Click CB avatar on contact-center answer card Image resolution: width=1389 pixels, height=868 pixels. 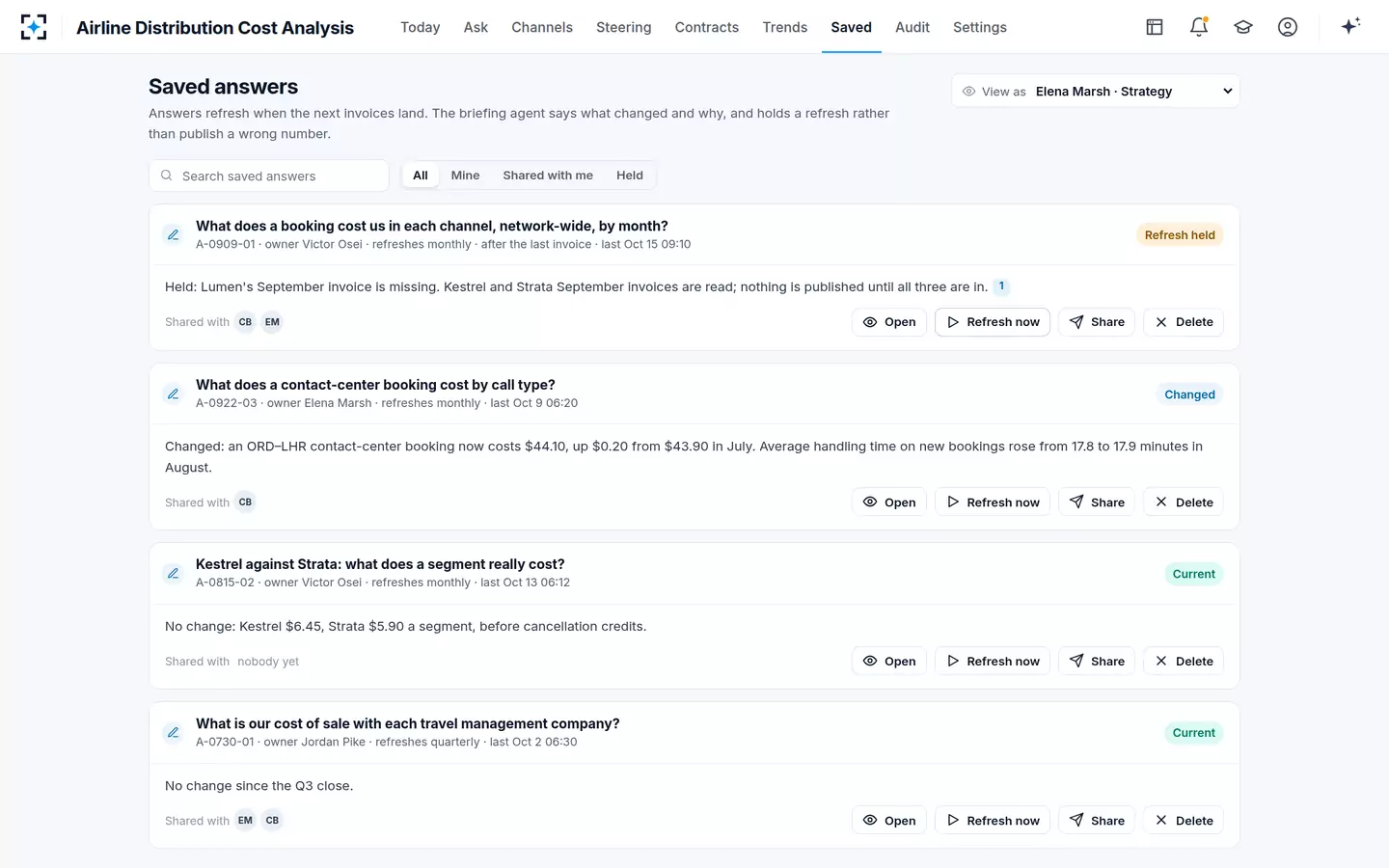point(245,502)
